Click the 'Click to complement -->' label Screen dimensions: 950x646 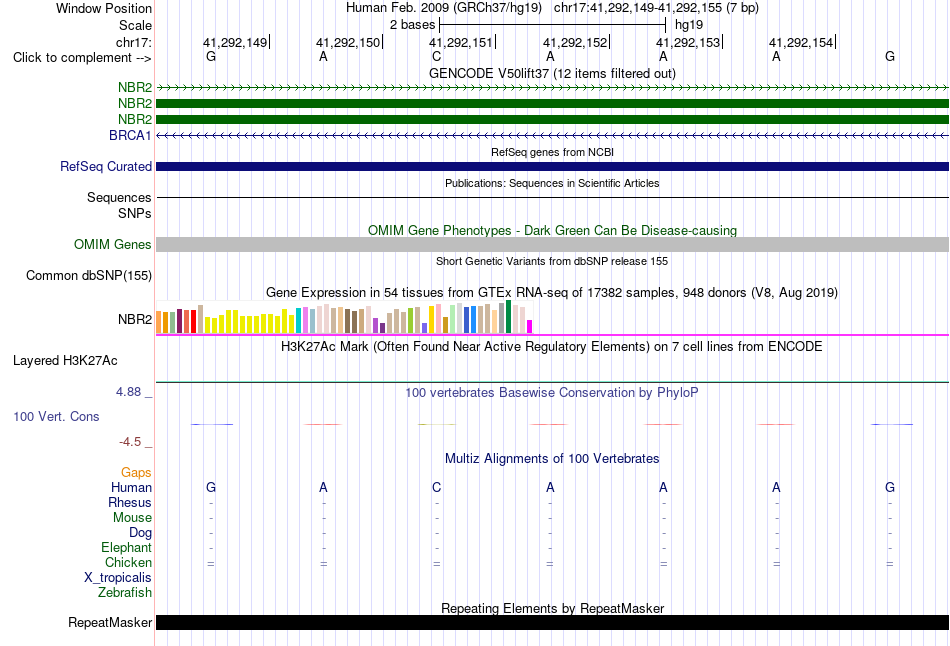coord(82,58)
